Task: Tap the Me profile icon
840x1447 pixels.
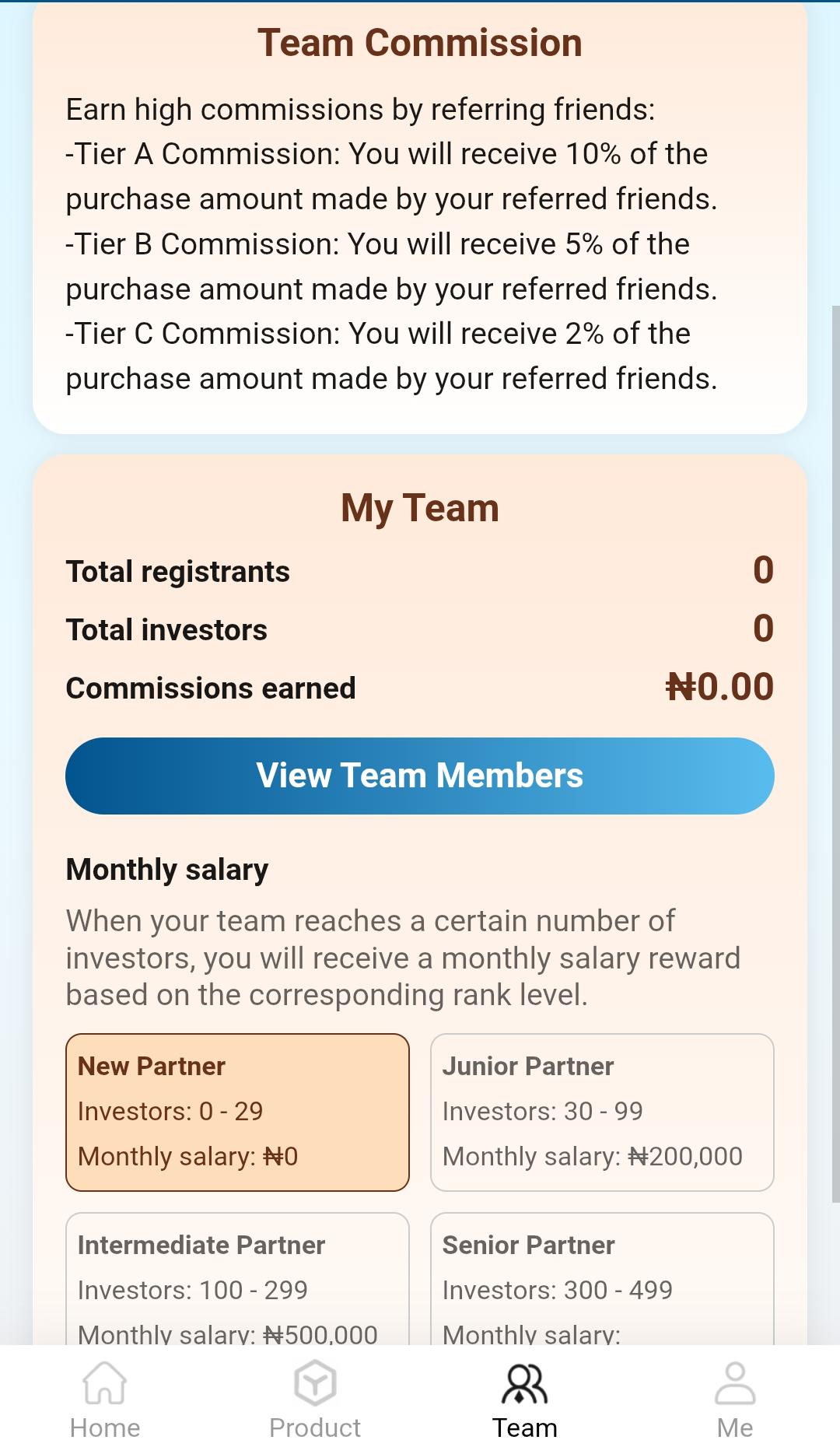Action: (735, 1382)
